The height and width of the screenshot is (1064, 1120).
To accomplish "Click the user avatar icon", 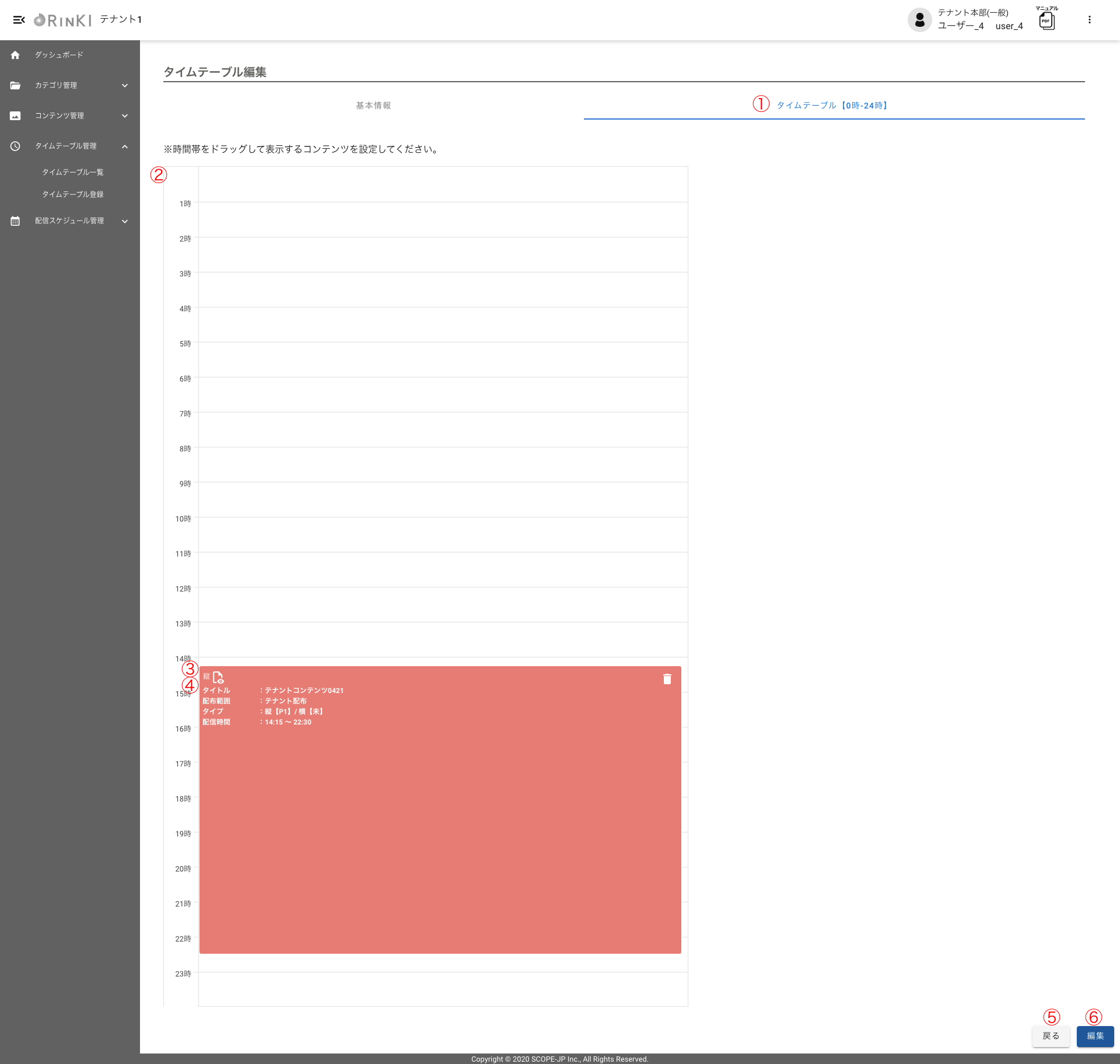I will (919, 20).
